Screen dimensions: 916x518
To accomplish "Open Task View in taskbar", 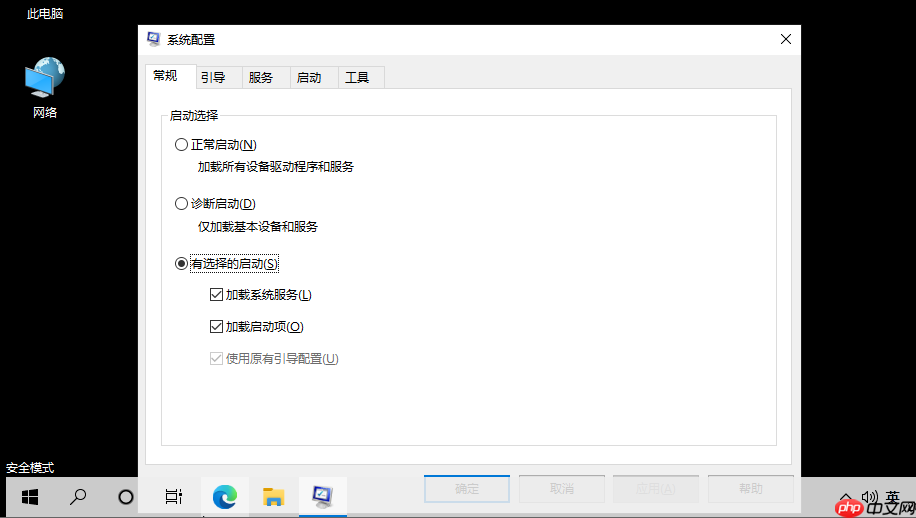I will 174,497.
